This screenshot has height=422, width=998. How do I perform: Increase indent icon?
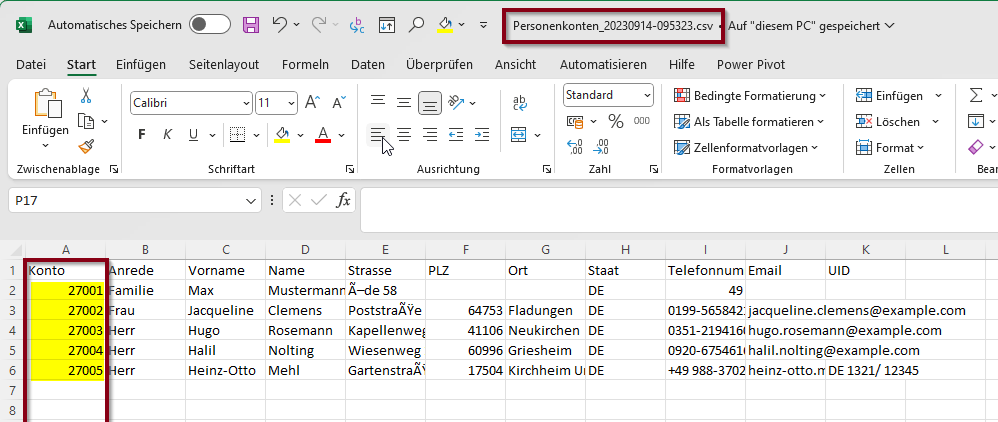(482, 134)
